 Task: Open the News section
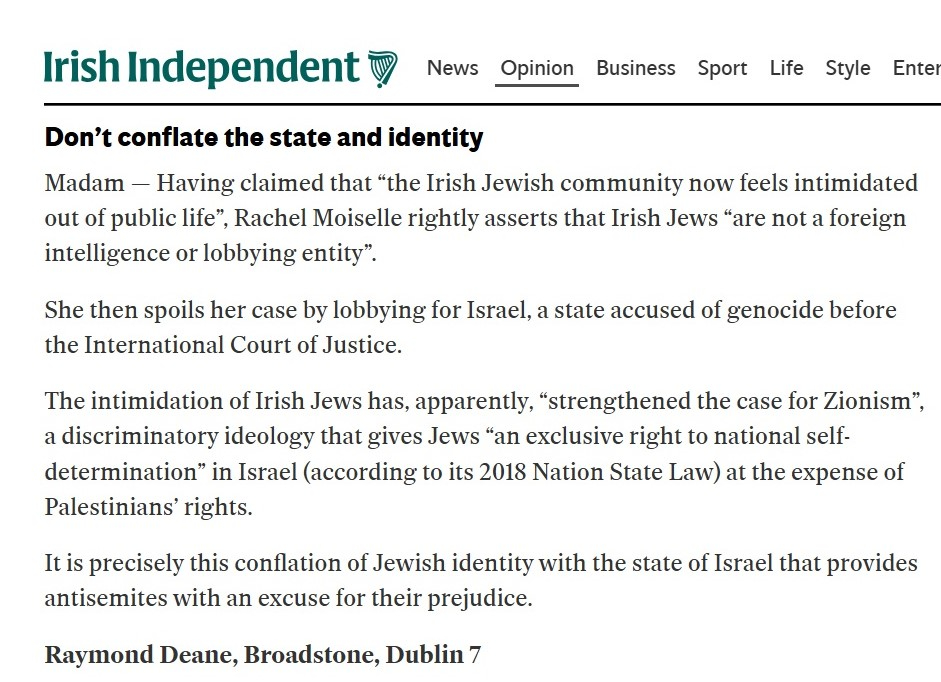click(x=452, y=68)
